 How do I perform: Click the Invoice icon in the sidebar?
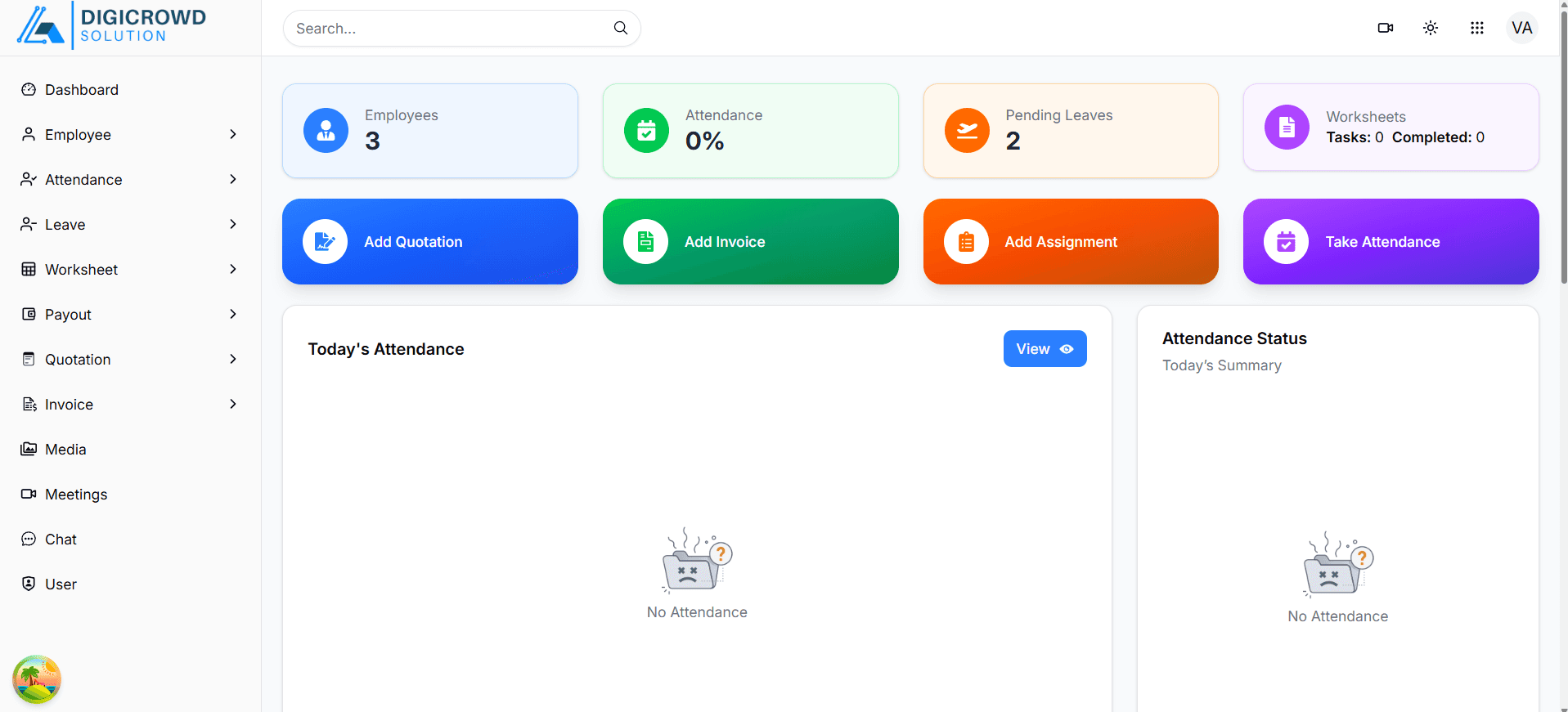(x=29, y=404)
